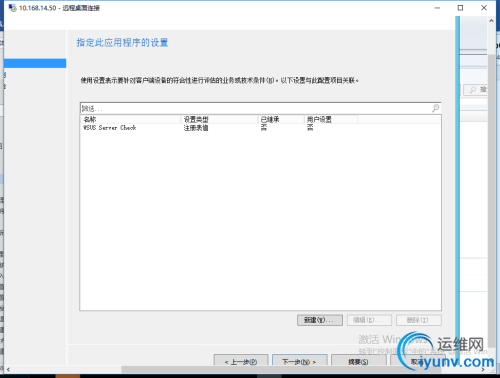Image resolution: width=500 pixels, height=378 pixels.
Task: Click the search icon in the background window
Action: pos(473,90)
